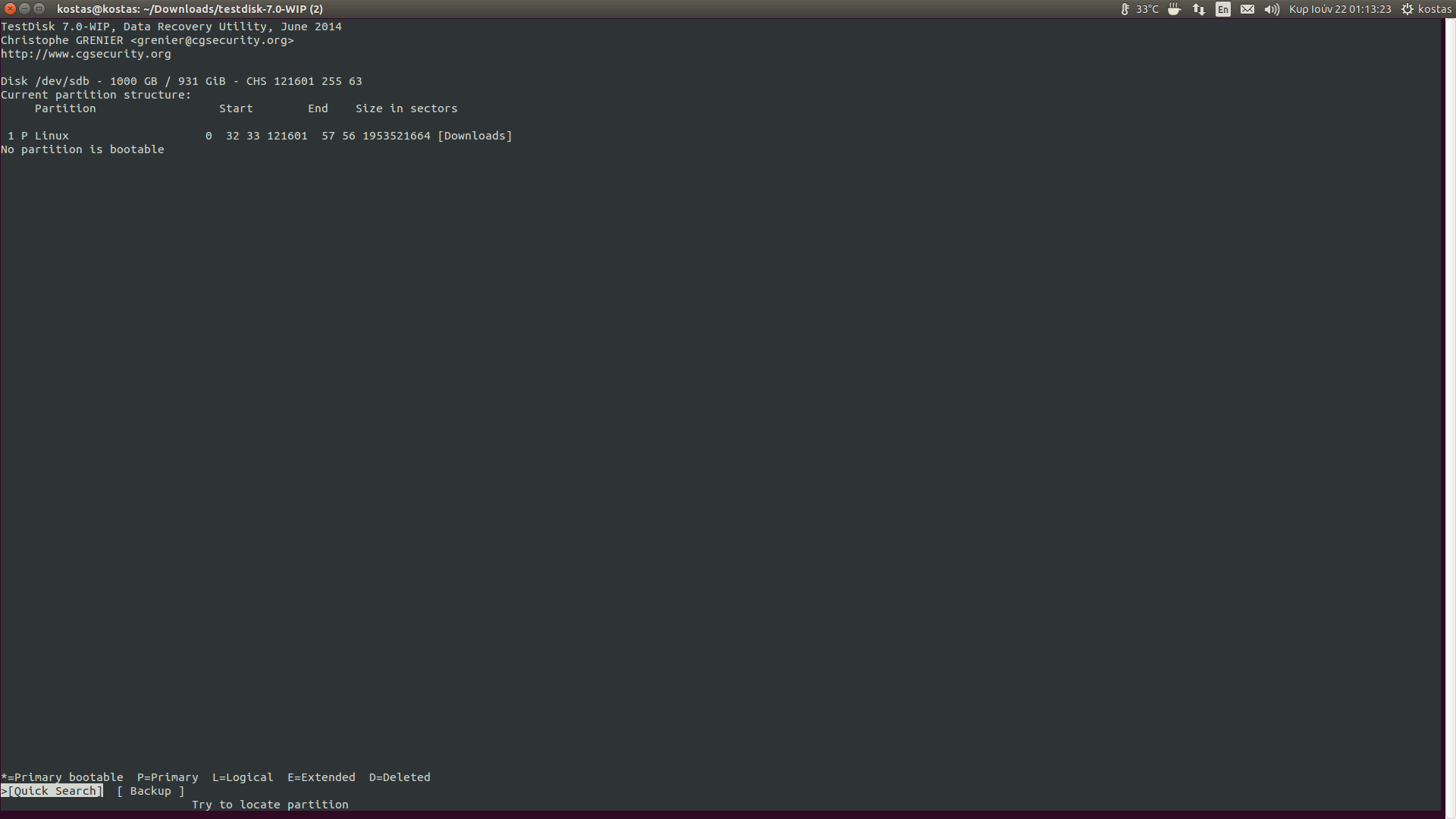Open the date and time calendar
Viewport: 1456px width, 819px height.
tap(1340, 9)
